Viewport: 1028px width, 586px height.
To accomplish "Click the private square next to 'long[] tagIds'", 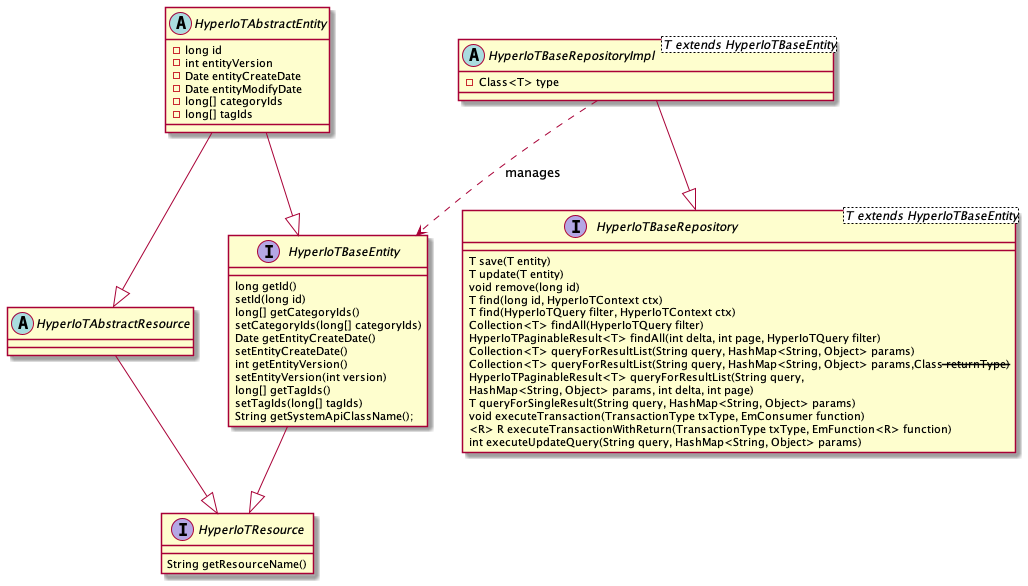I will pos(176,115).
